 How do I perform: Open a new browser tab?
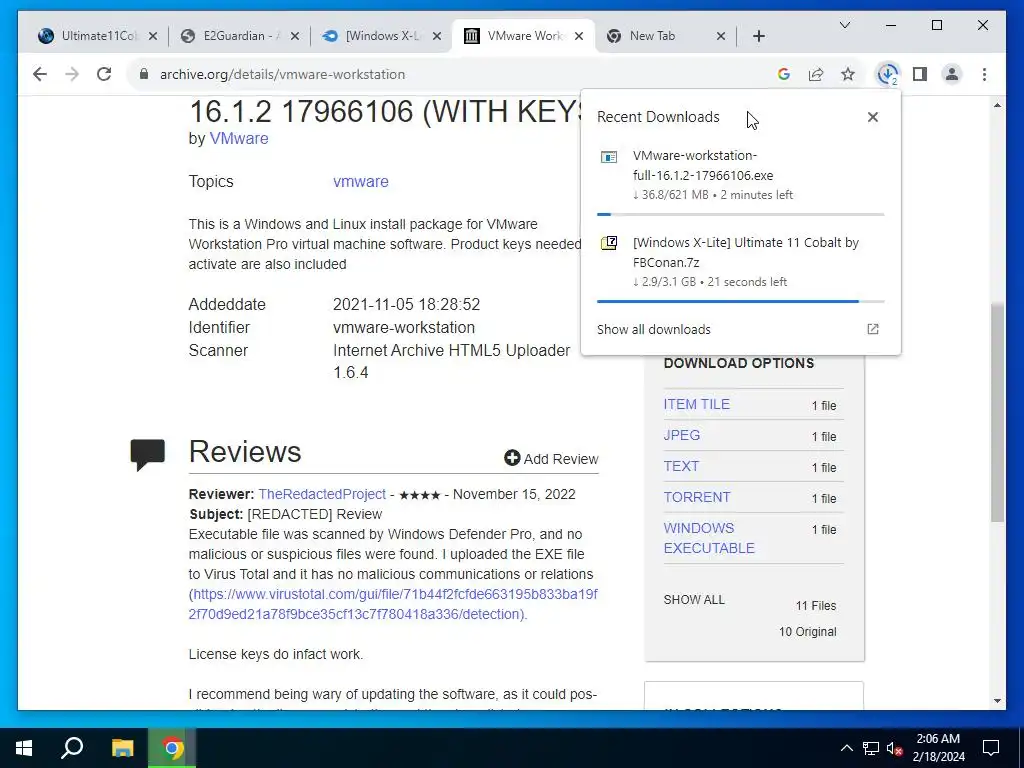[x=758, y=36]
